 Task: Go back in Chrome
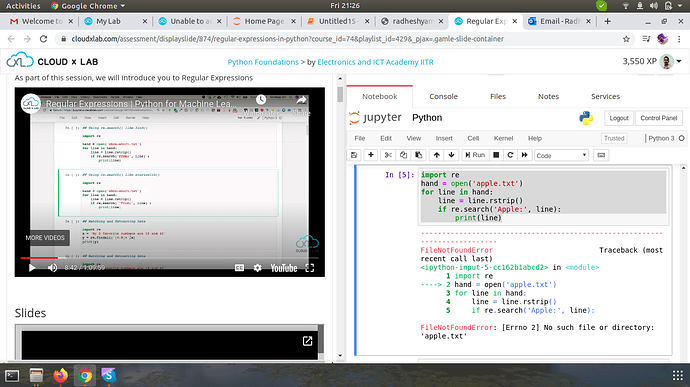point(11,39)
